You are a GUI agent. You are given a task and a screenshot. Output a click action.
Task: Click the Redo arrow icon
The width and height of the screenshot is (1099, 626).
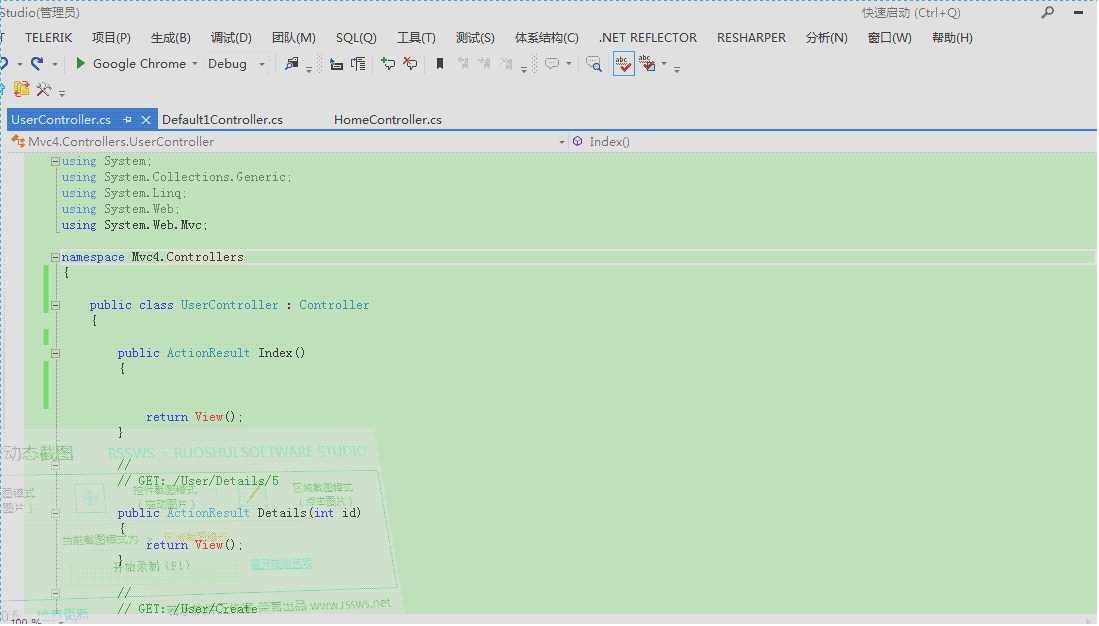[x=37, y=64]
